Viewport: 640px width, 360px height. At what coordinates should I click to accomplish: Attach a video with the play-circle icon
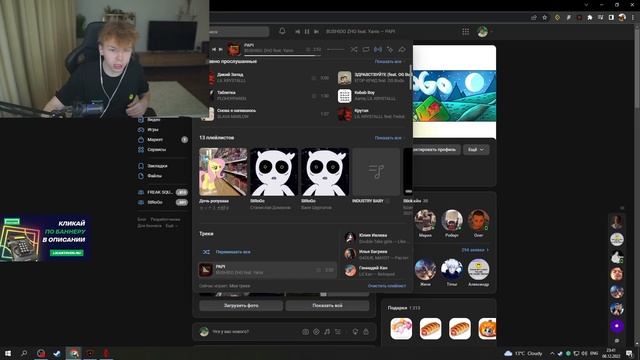[316, 332]
